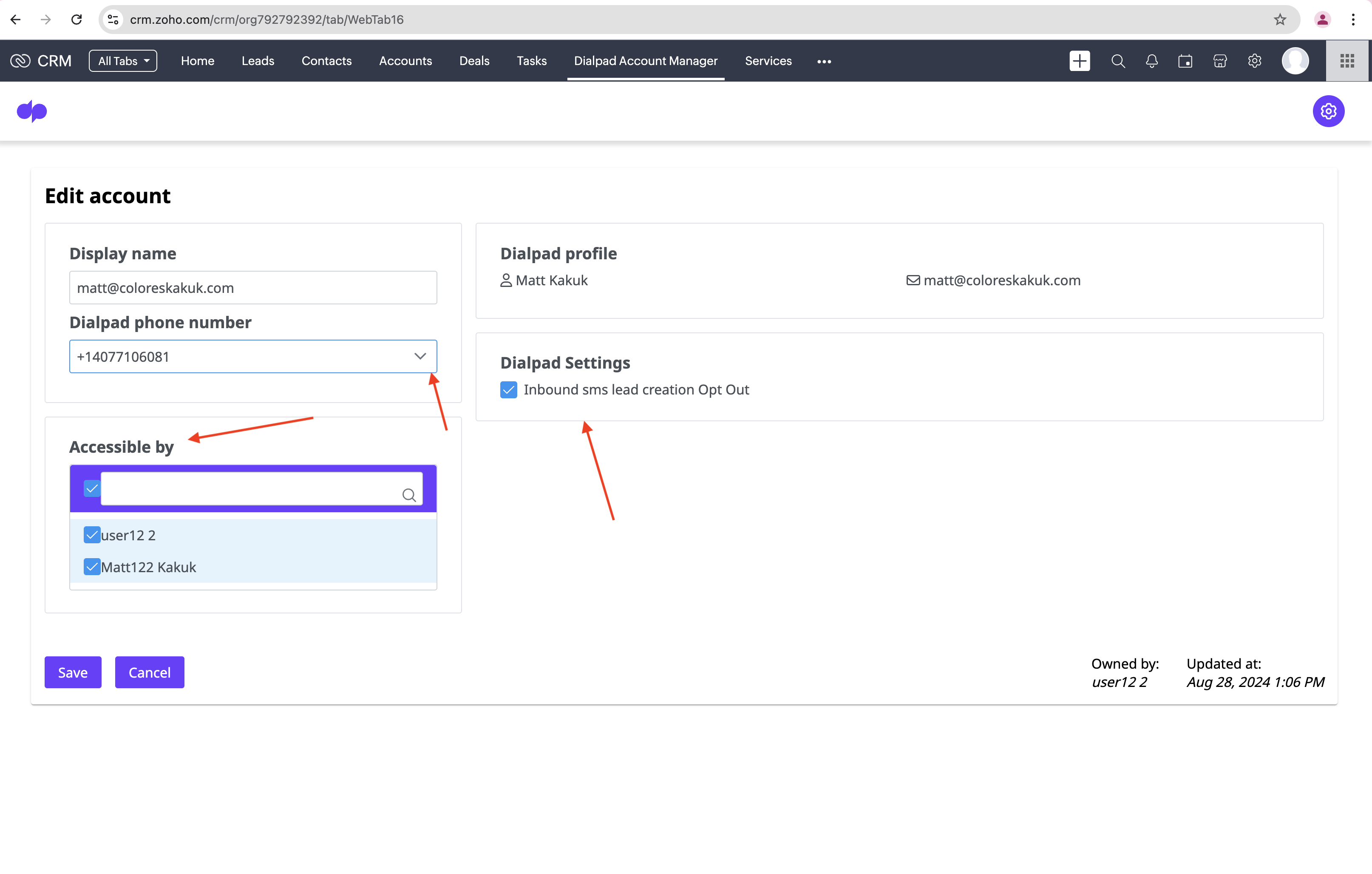1372x874 pixels.
Task: Click the browser address bar URL
Action: click(x=266, y=20)
